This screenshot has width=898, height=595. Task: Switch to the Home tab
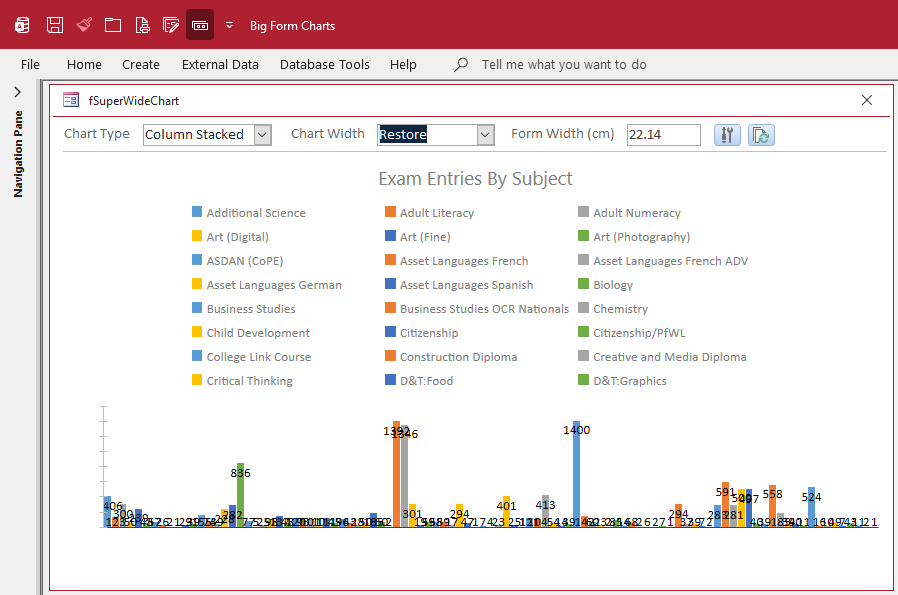pos(84,65)
